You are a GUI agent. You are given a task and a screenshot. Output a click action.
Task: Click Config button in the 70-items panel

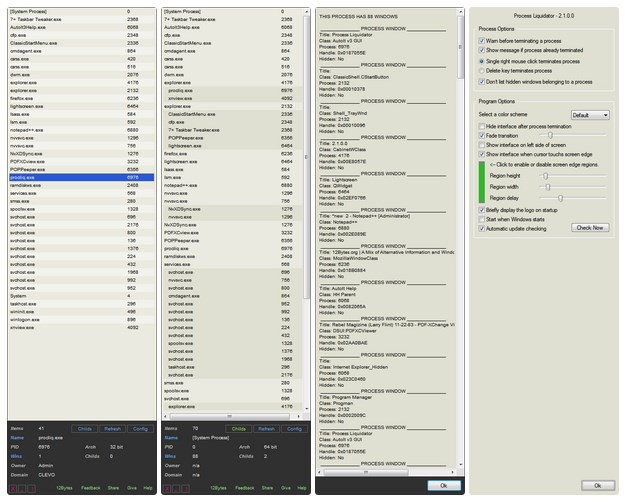(294, 429)
